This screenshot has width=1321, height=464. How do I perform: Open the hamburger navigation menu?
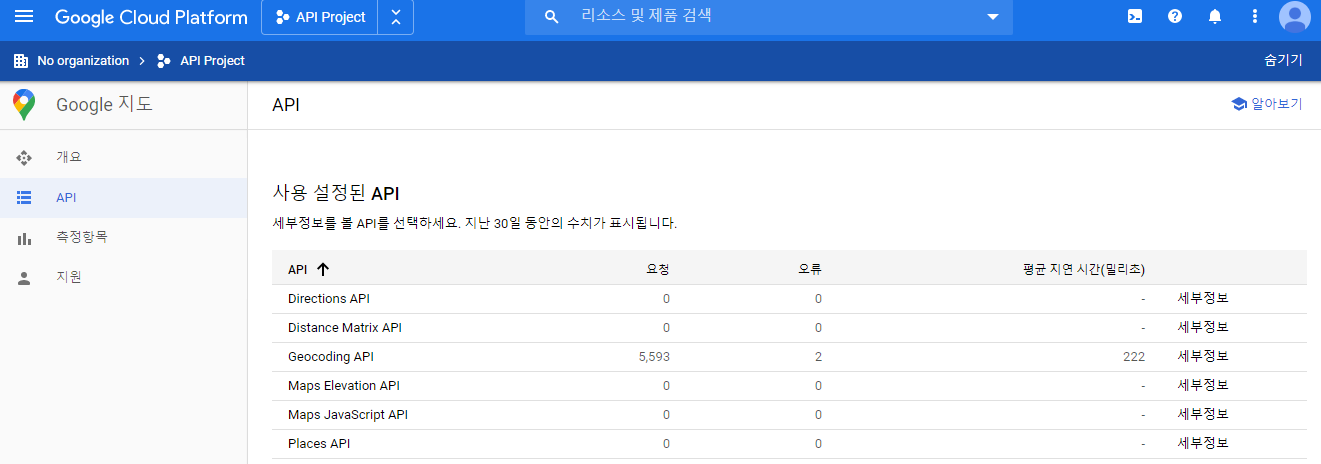25,17
